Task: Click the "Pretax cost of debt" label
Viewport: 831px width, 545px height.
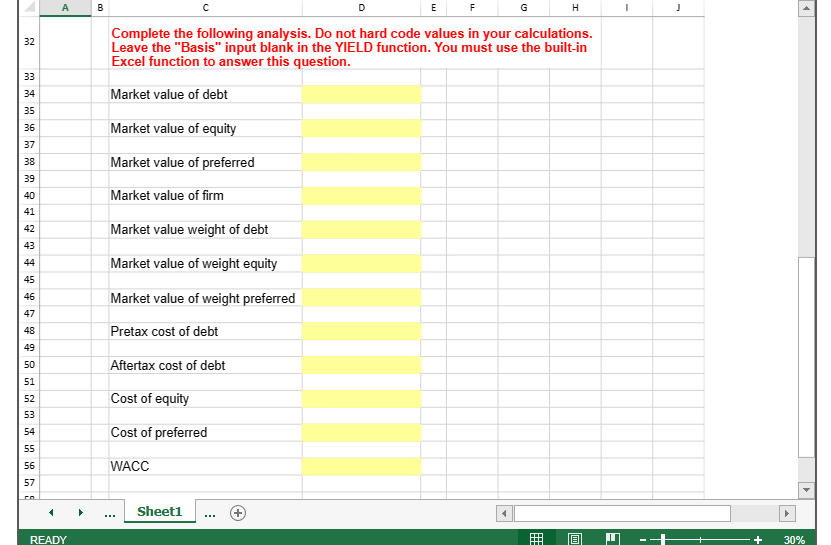Action: 164,331
